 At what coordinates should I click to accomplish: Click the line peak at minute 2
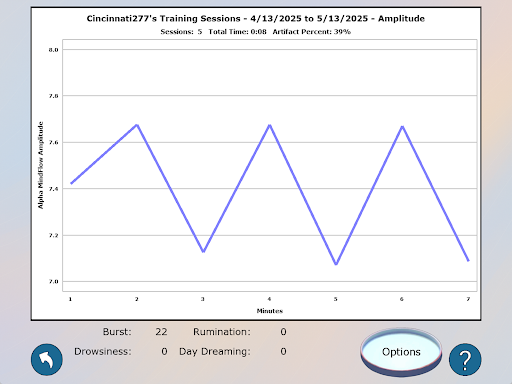(137, 125)
